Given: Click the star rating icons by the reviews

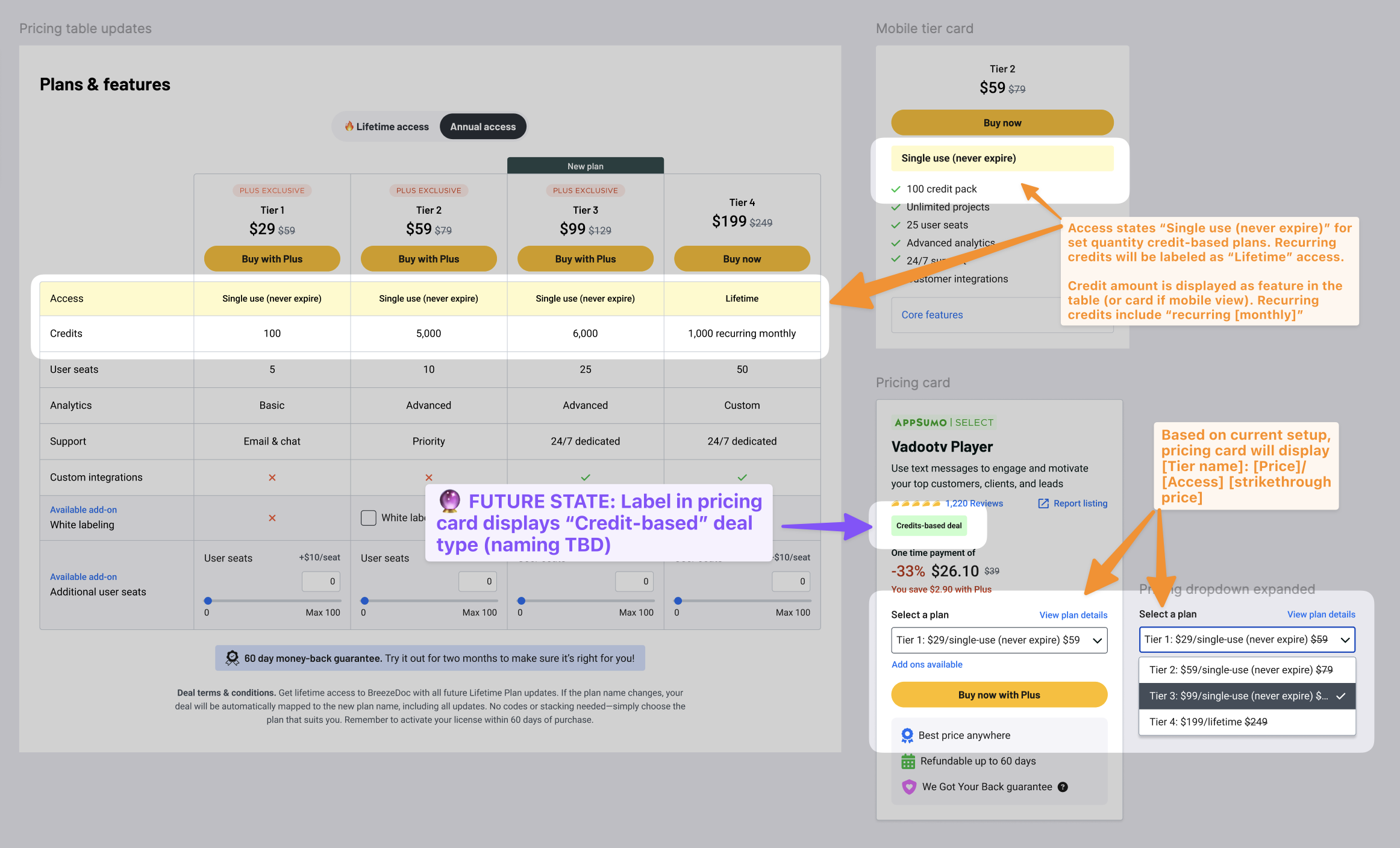Looking at the screenshot, I should click(x=916, y=503).
